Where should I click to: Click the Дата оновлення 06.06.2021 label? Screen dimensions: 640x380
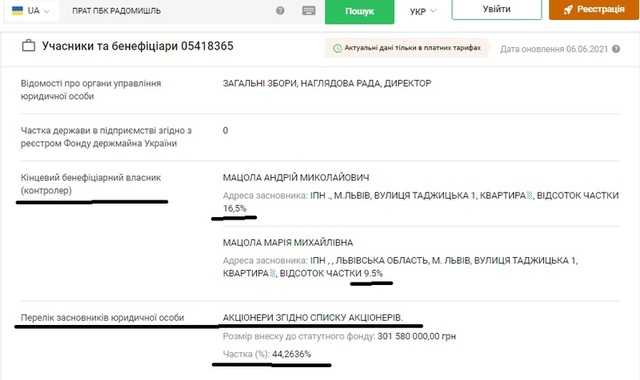tap(554, 49)
